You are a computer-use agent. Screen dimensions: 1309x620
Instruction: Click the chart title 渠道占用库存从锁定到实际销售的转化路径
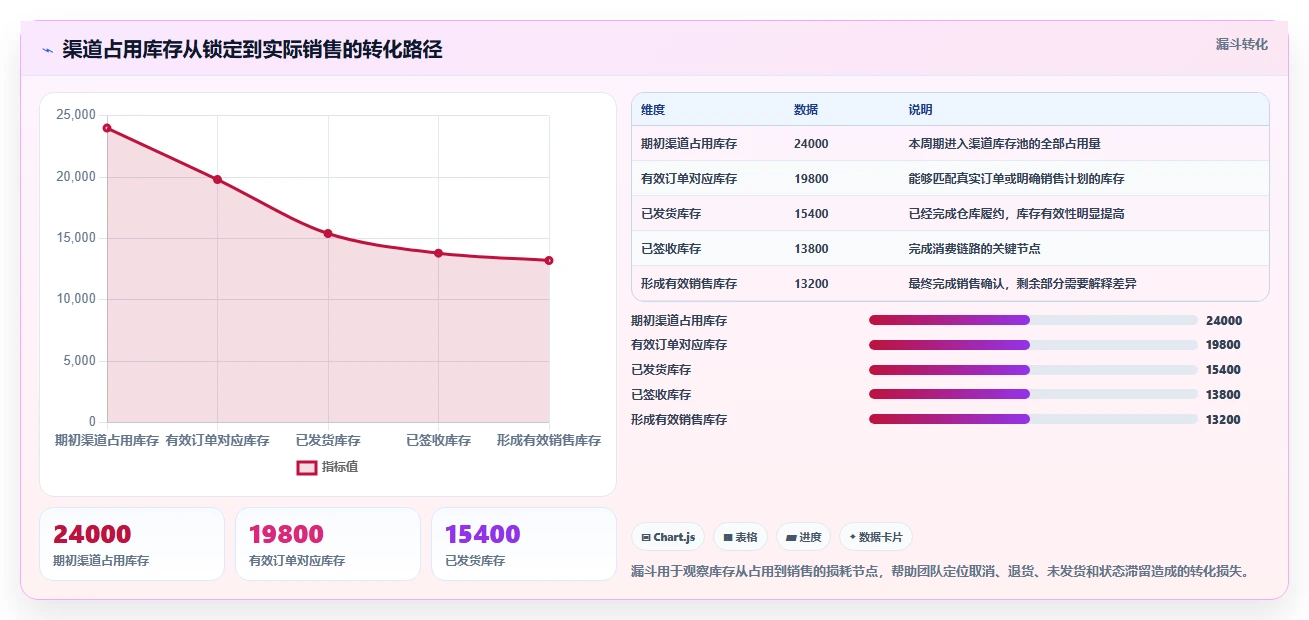pos(252,50)
